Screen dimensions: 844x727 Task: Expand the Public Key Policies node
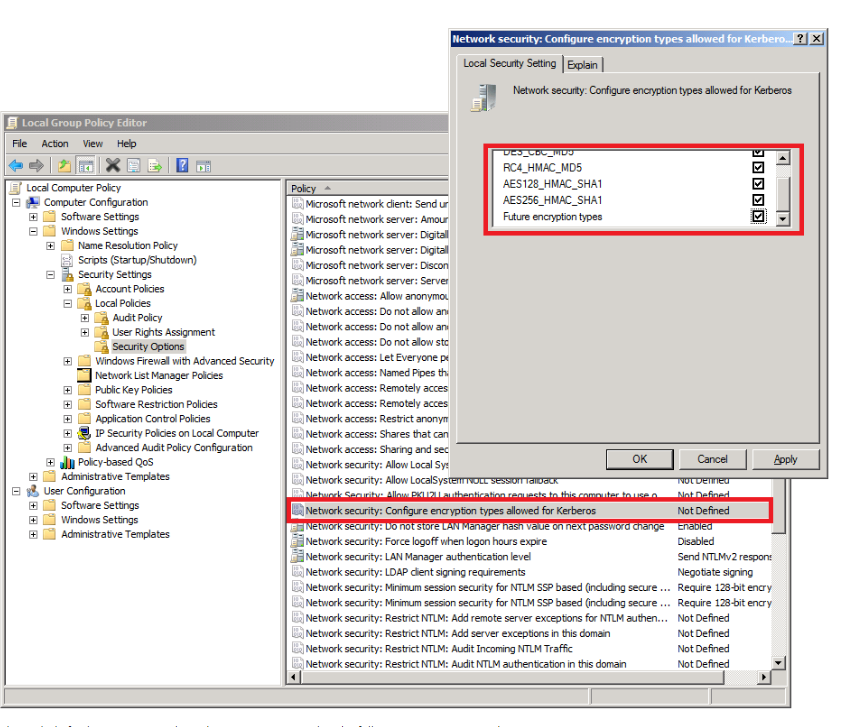click(68, 390)
